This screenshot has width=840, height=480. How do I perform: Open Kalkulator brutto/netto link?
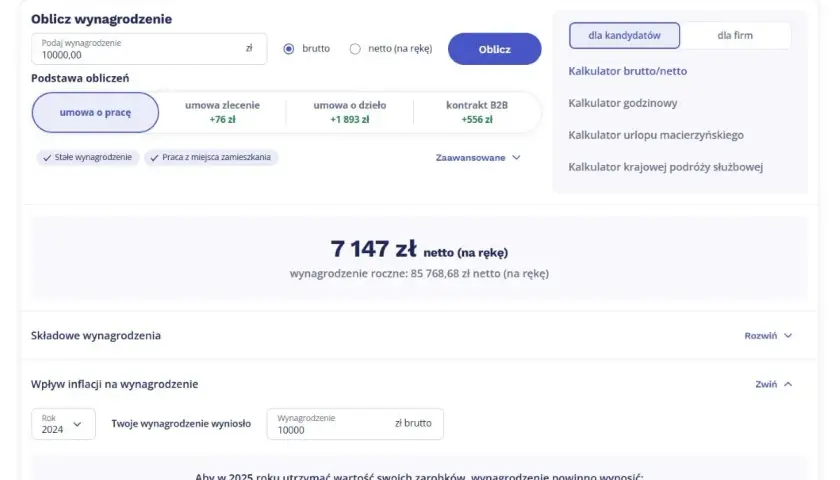(x=628, y=71)
